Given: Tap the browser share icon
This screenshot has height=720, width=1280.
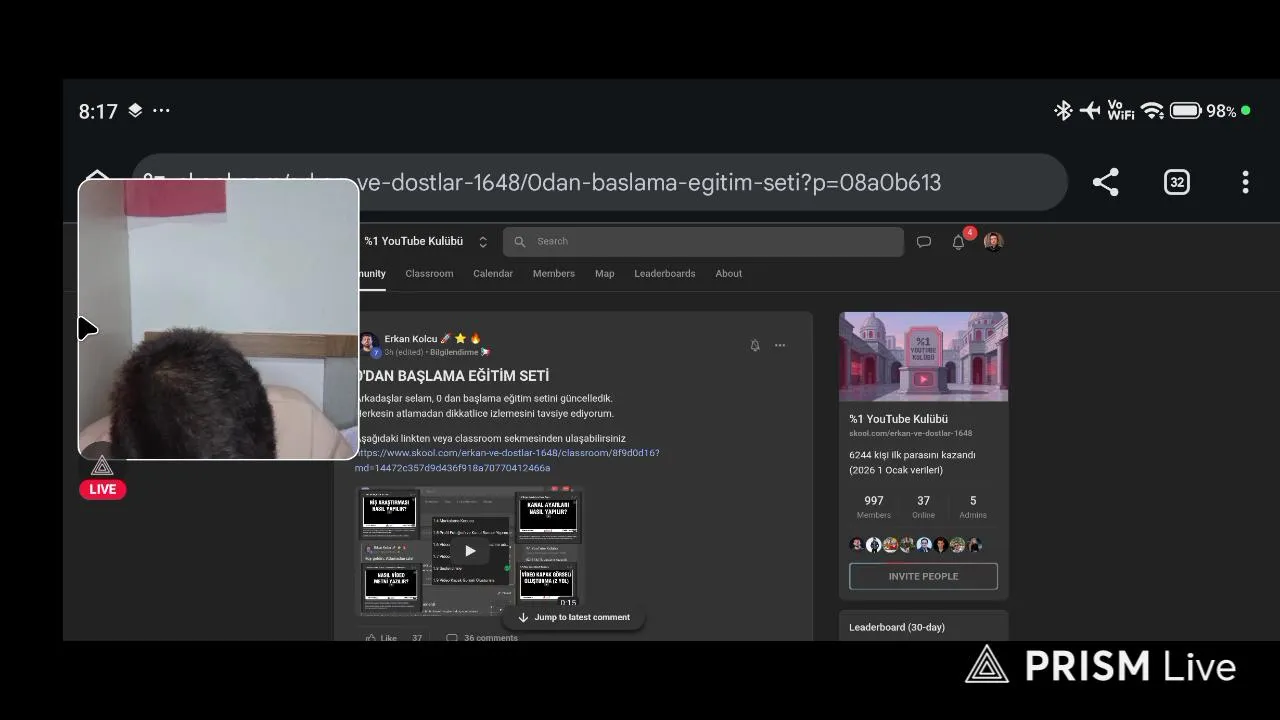Looking at the screenshot, I should click(x=1105, y=182).
